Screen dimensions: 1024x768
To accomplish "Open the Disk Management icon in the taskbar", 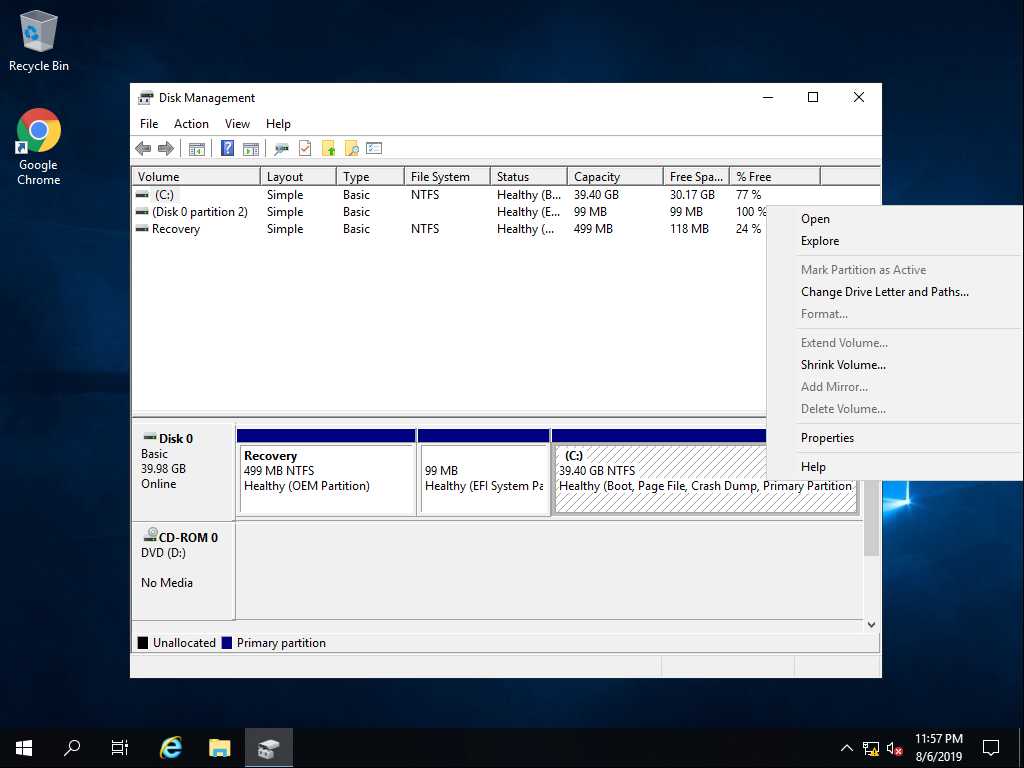I will (x=267, y=747).
